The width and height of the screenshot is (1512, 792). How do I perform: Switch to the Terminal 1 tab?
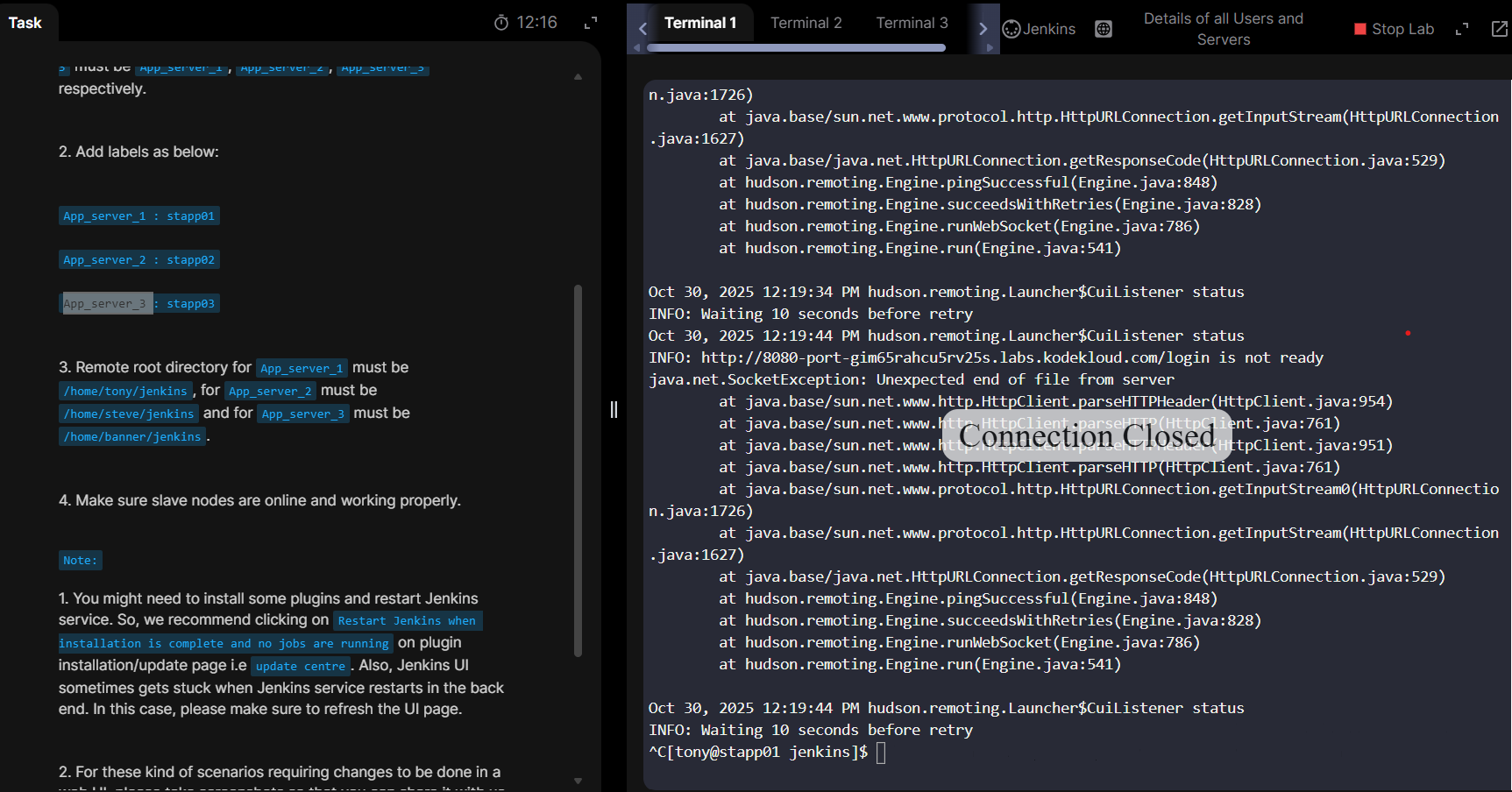pos(699,23)
